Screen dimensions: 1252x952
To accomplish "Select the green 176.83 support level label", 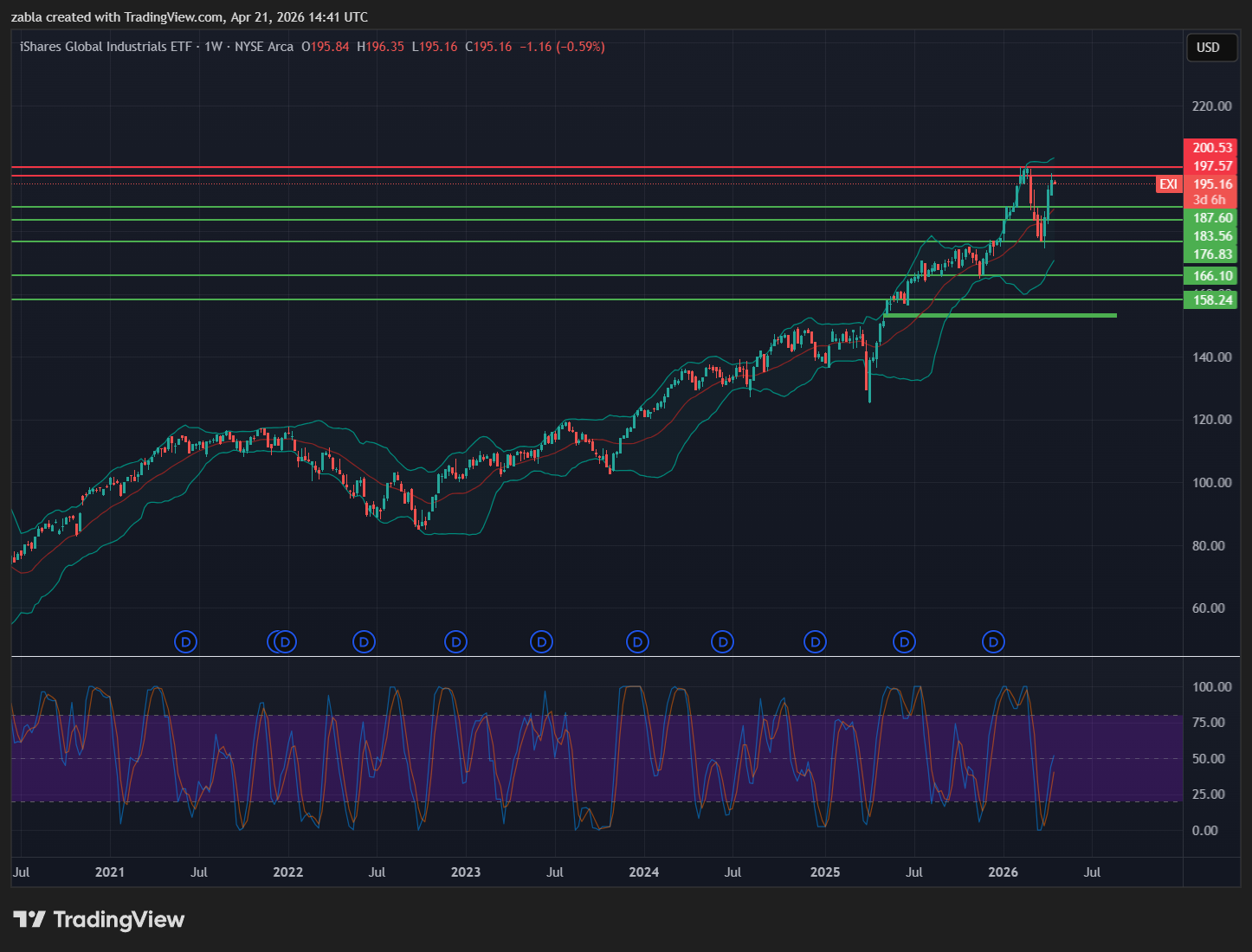I will [1211, 254].
